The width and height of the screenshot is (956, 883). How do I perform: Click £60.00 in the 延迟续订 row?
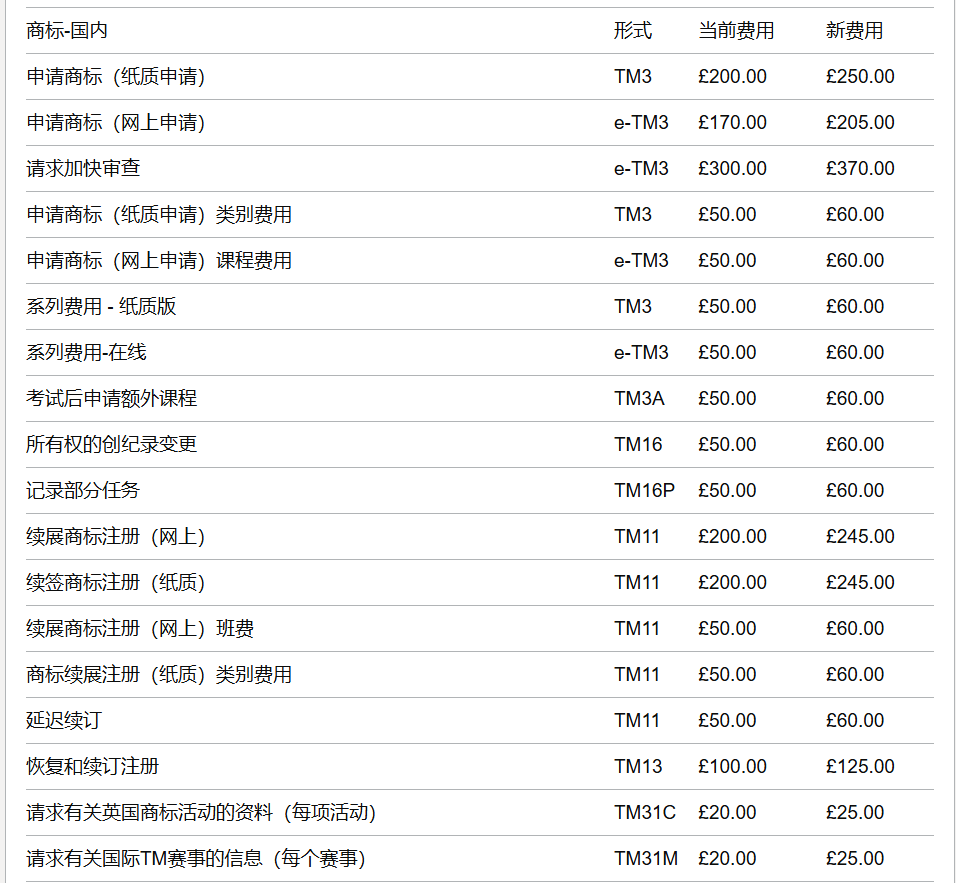coord(855,721)
